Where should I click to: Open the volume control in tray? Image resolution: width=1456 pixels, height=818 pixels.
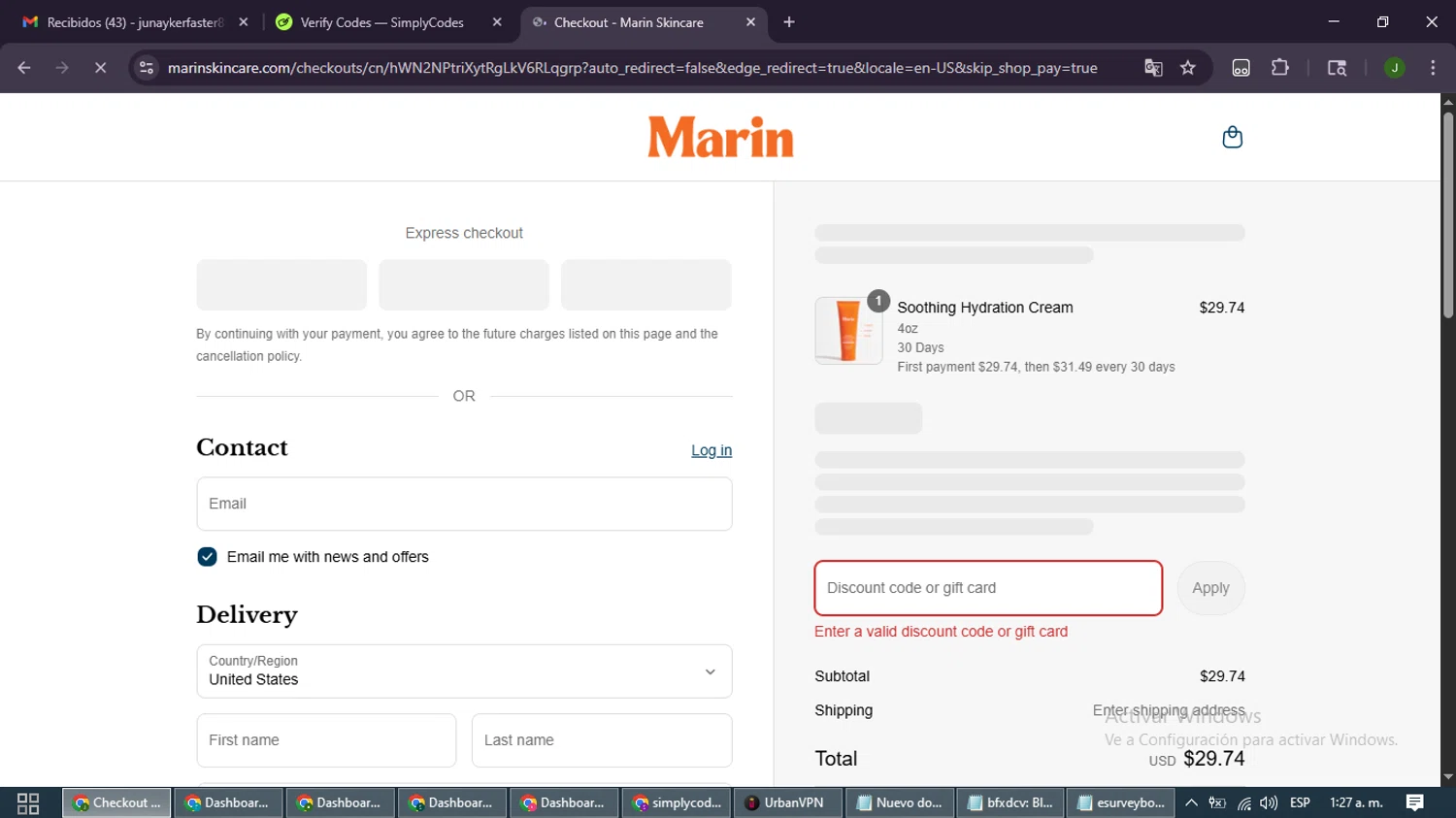pos(1268,802)
